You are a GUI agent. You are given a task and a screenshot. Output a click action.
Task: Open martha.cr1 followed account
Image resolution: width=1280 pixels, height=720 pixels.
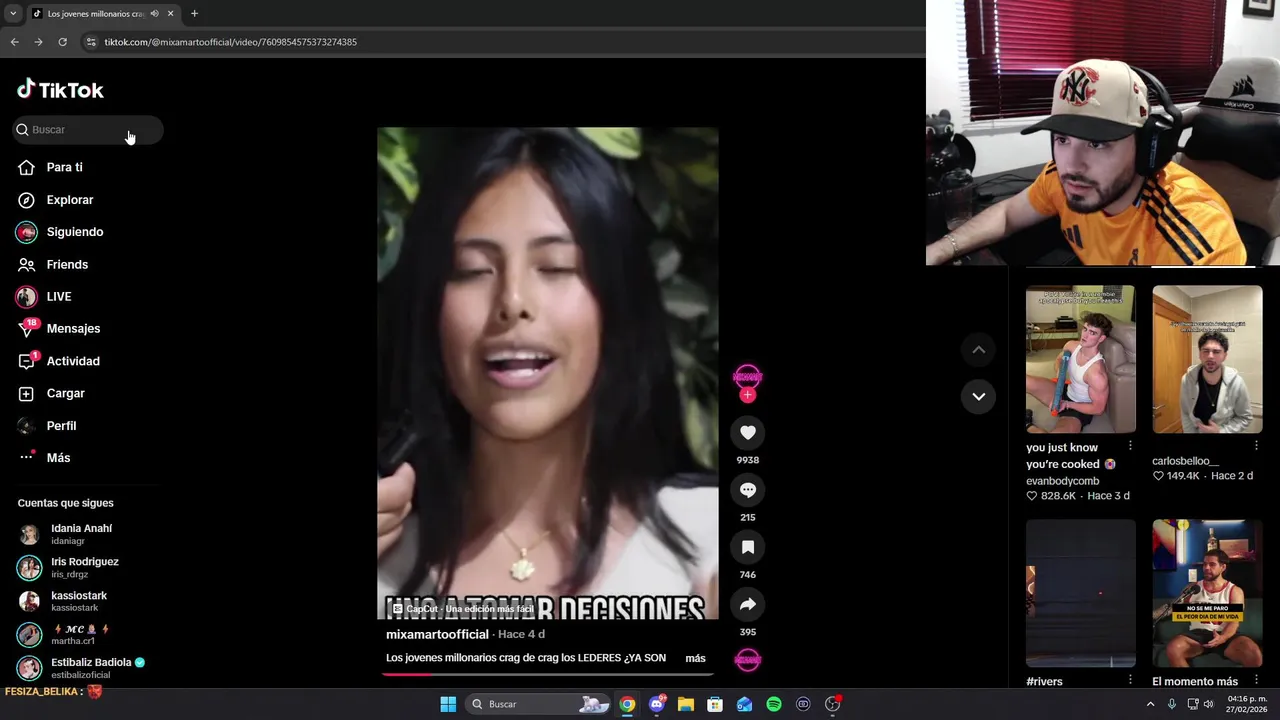(64, 635)
